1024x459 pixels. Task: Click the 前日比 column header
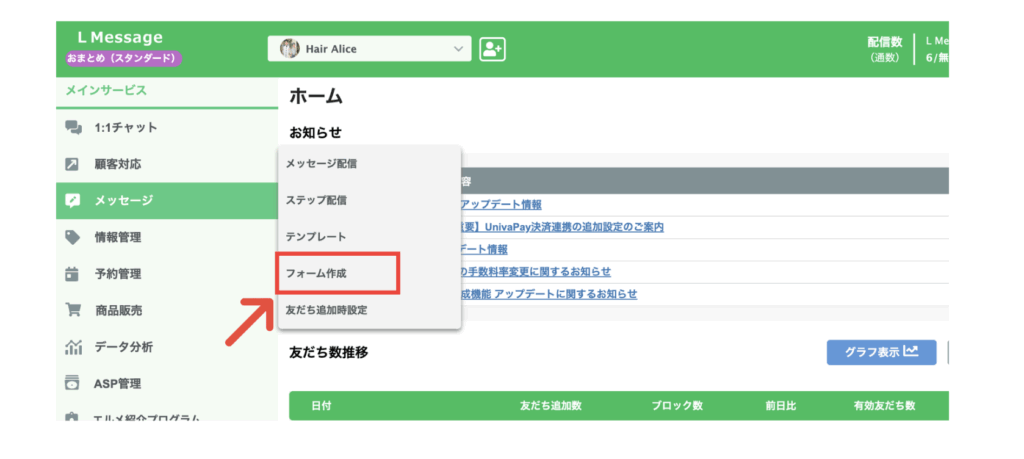[781, 406]
